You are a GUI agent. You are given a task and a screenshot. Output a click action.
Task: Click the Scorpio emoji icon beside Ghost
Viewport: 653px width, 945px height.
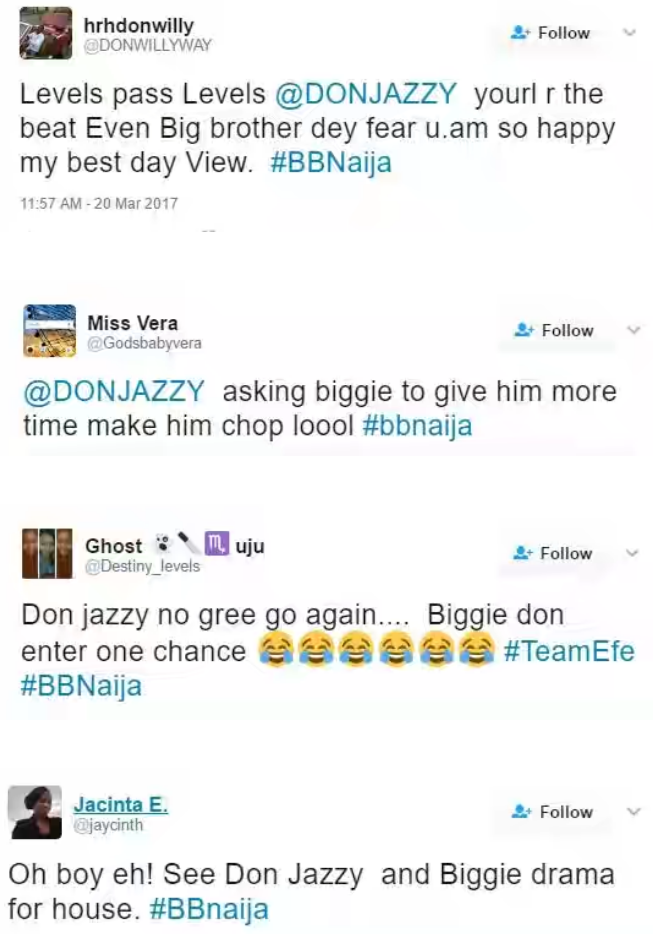pyautogui.click(x=217, y=543)
